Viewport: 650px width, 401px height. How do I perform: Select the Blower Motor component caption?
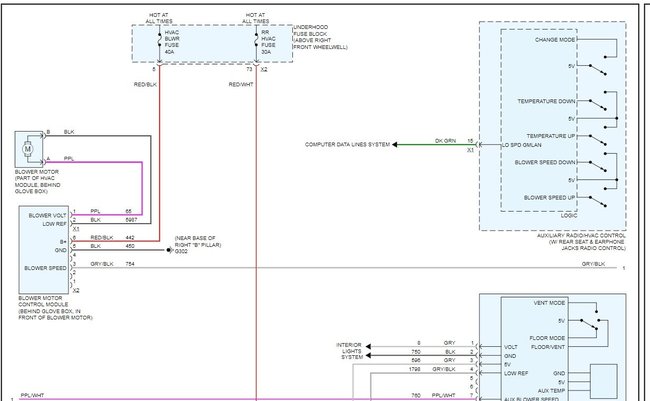(x=37, y=181)
